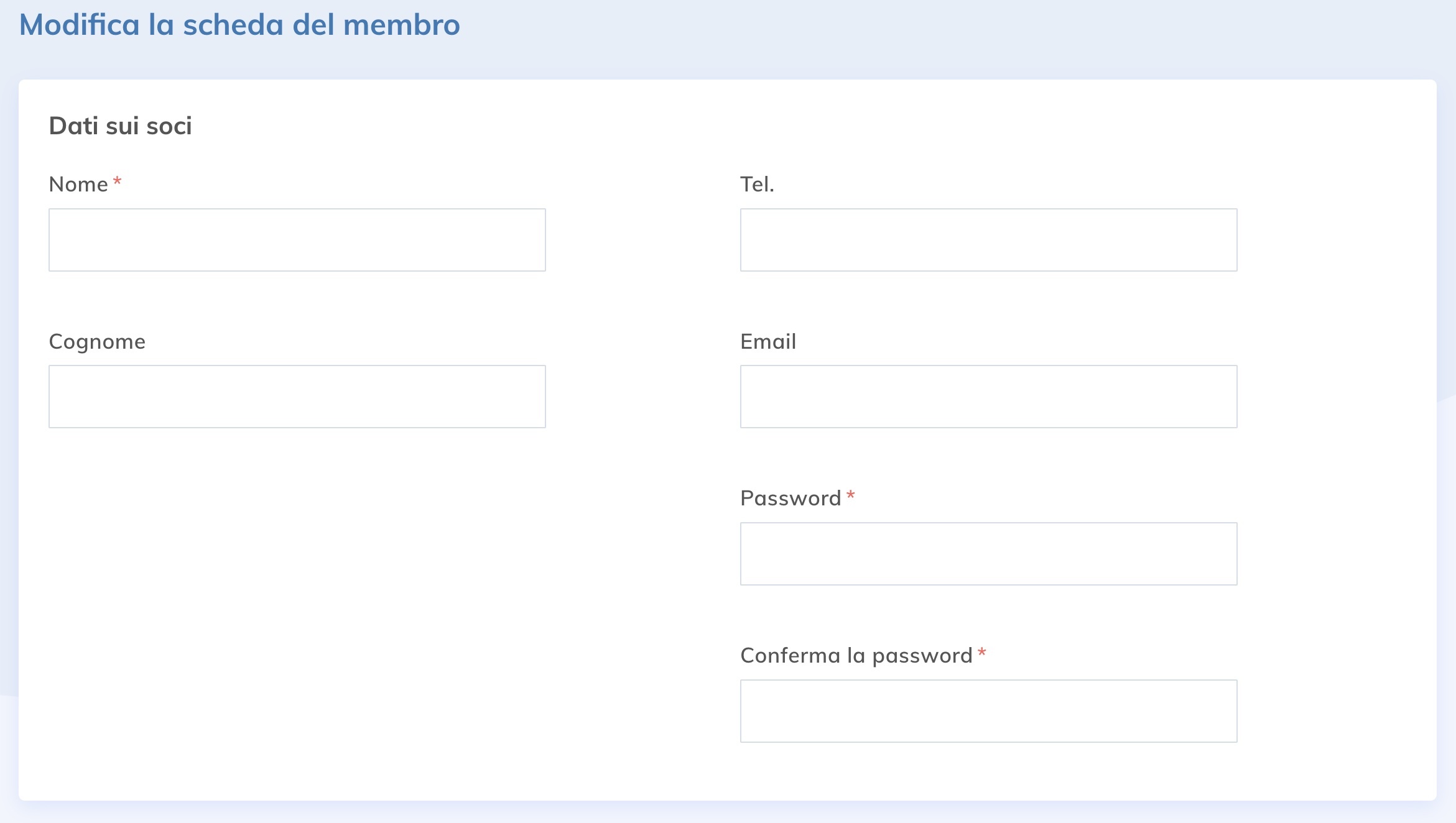
Task: Select the Password field label
Action: coord(790,498)
